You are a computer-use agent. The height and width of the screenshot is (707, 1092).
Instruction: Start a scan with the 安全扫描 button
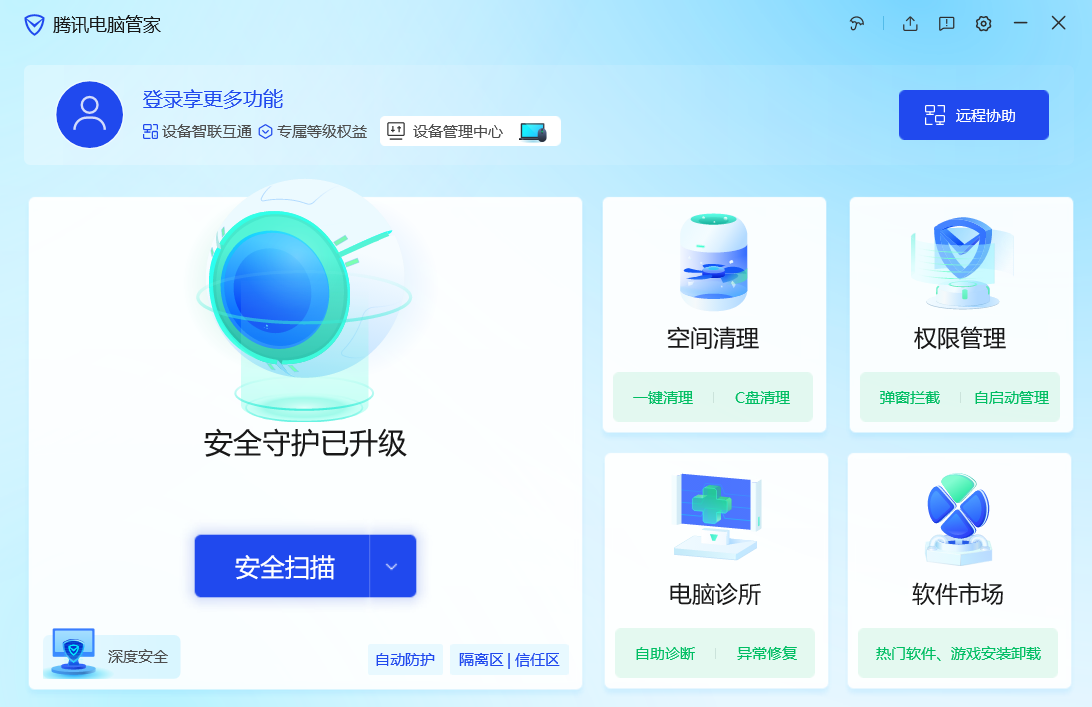coord(283,565)
